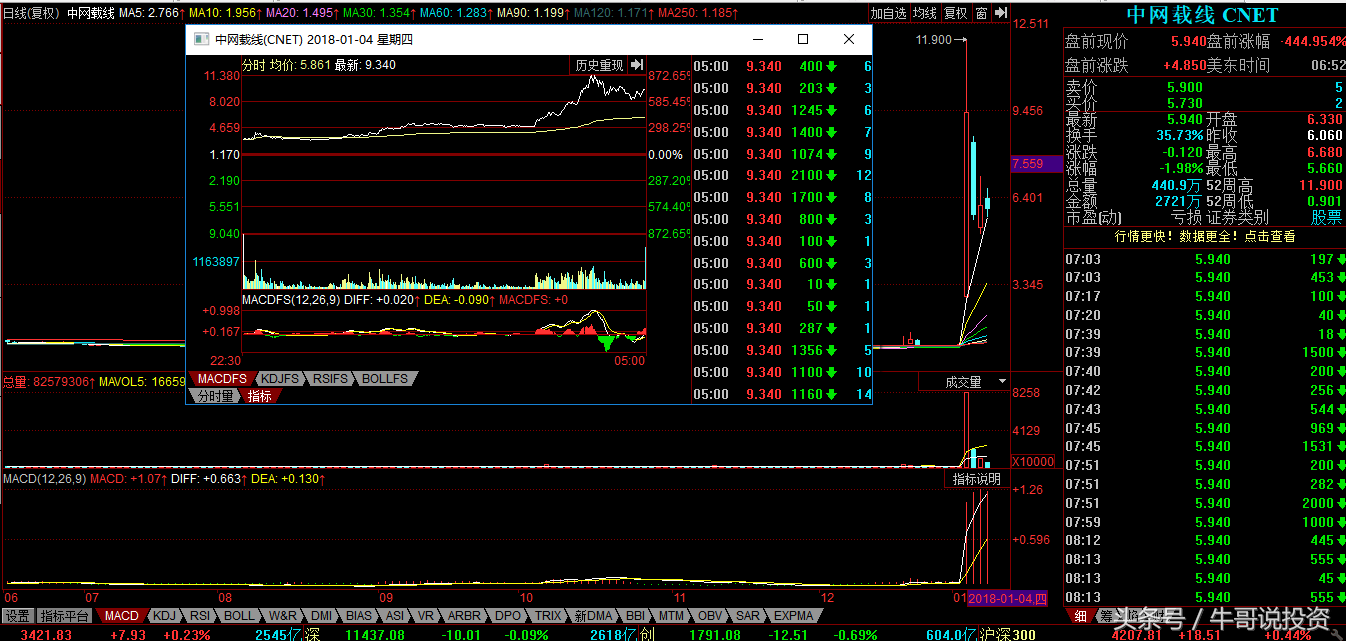Click the 均线 button in chart toolbar
Viewport: 1346px width, 641px height.
click(x=925, y=13)
